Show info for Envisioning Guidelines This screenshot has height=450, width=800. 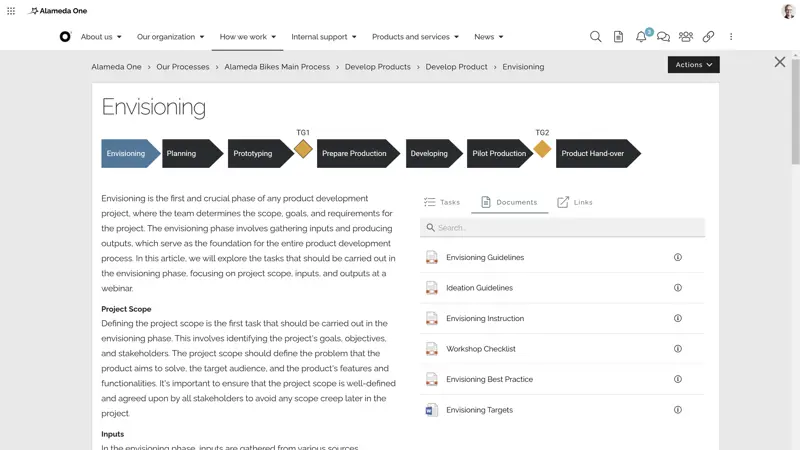[678, 257]
